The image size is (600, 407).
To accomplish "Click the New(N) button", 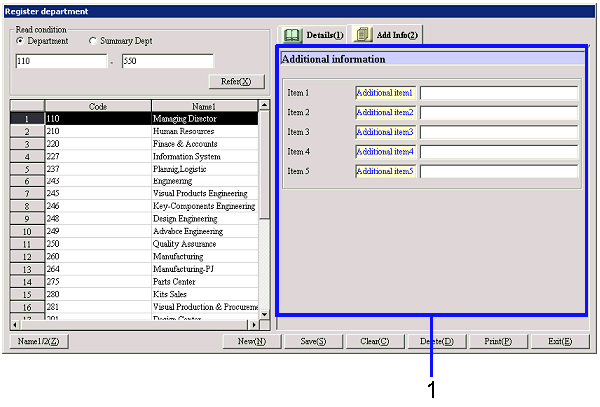I will 251,341.
